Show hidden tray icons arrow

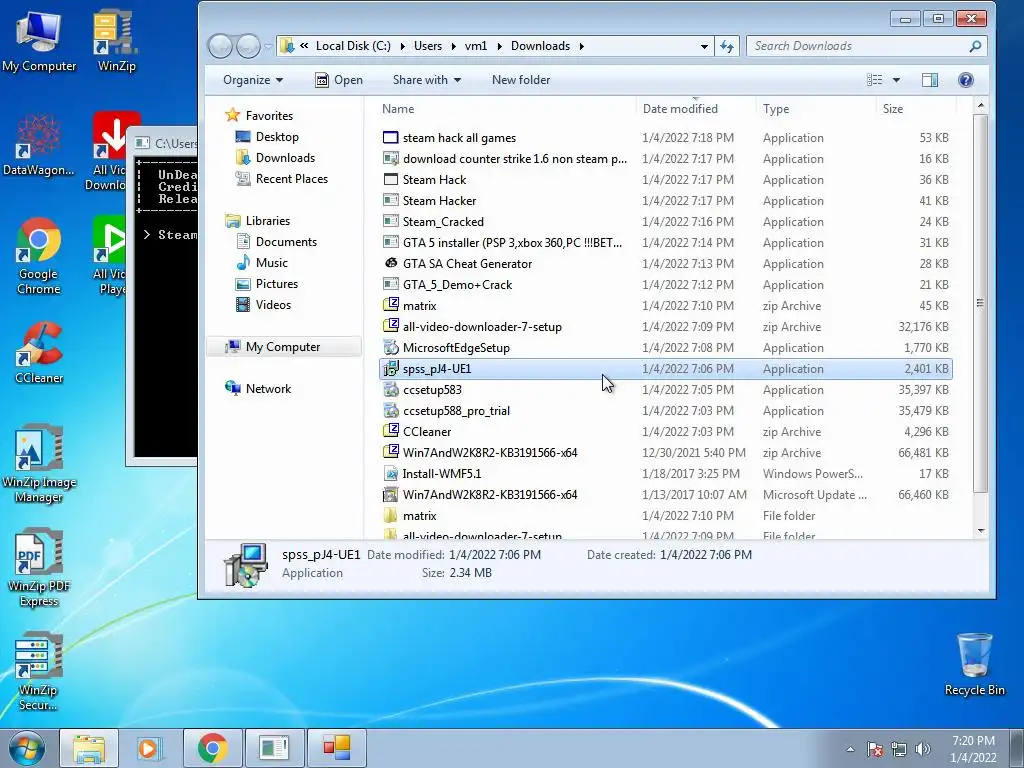point(850,749)
